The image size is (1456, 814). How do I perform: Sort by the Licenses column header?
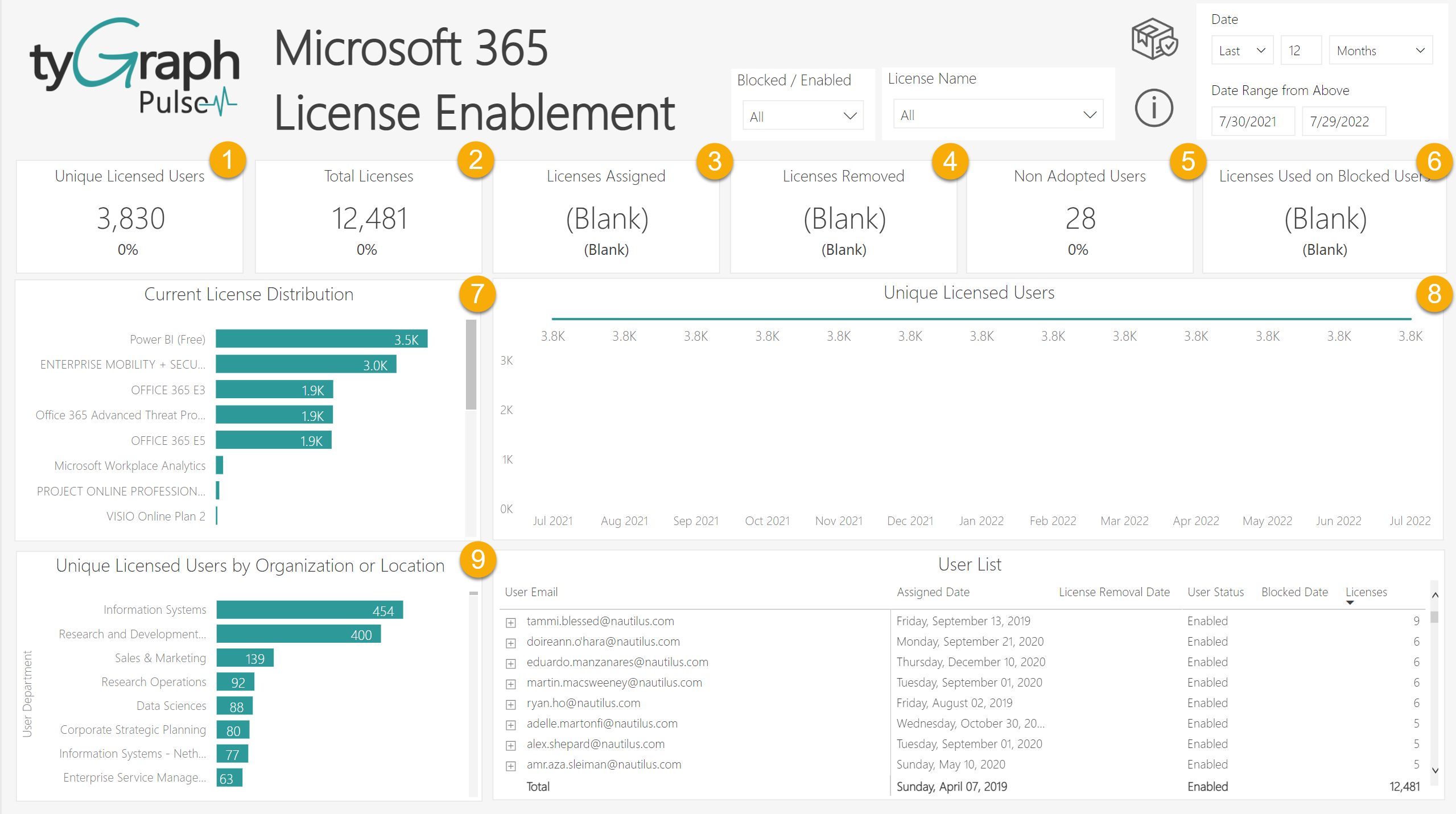(1366, 592)
